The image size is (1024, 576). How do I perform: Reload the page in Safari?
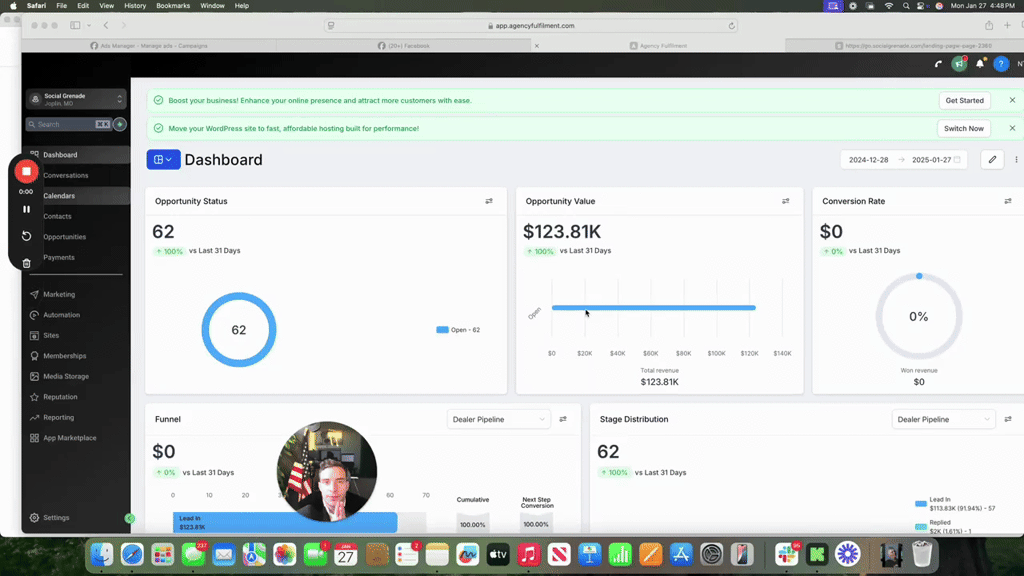point(731,25)
